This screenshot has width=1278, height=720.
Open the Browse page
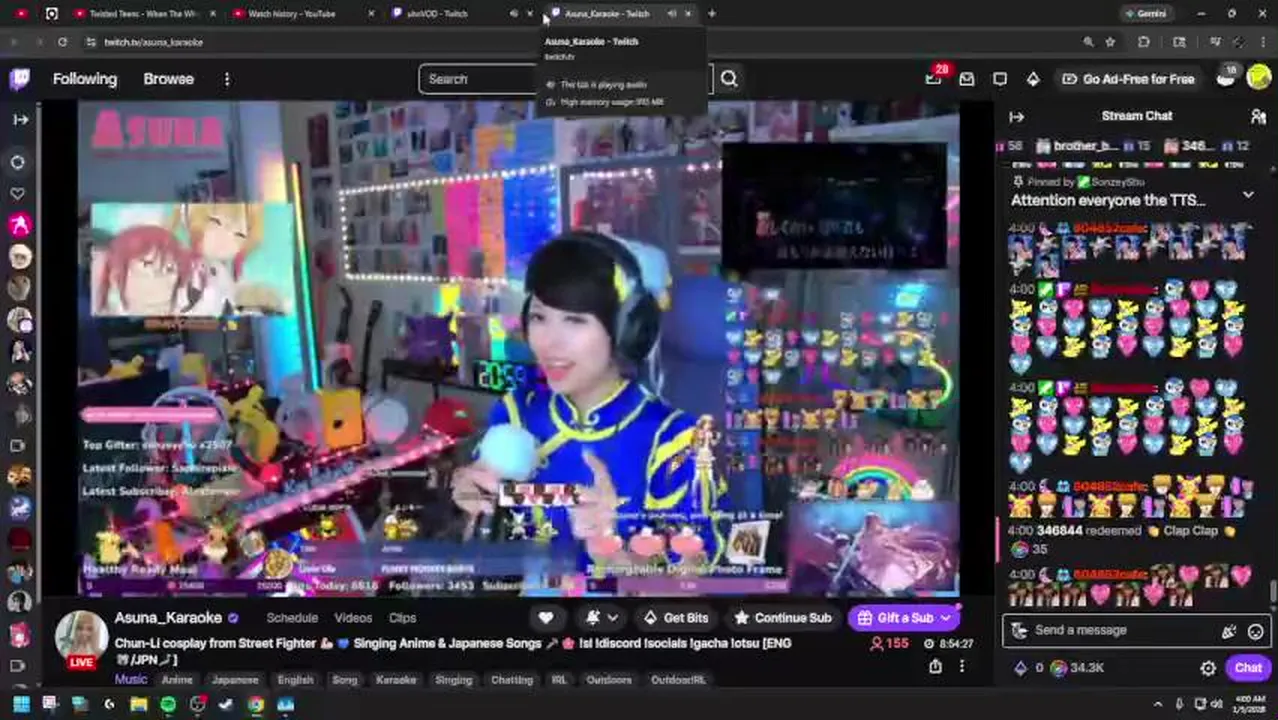[x=168, y=79]
